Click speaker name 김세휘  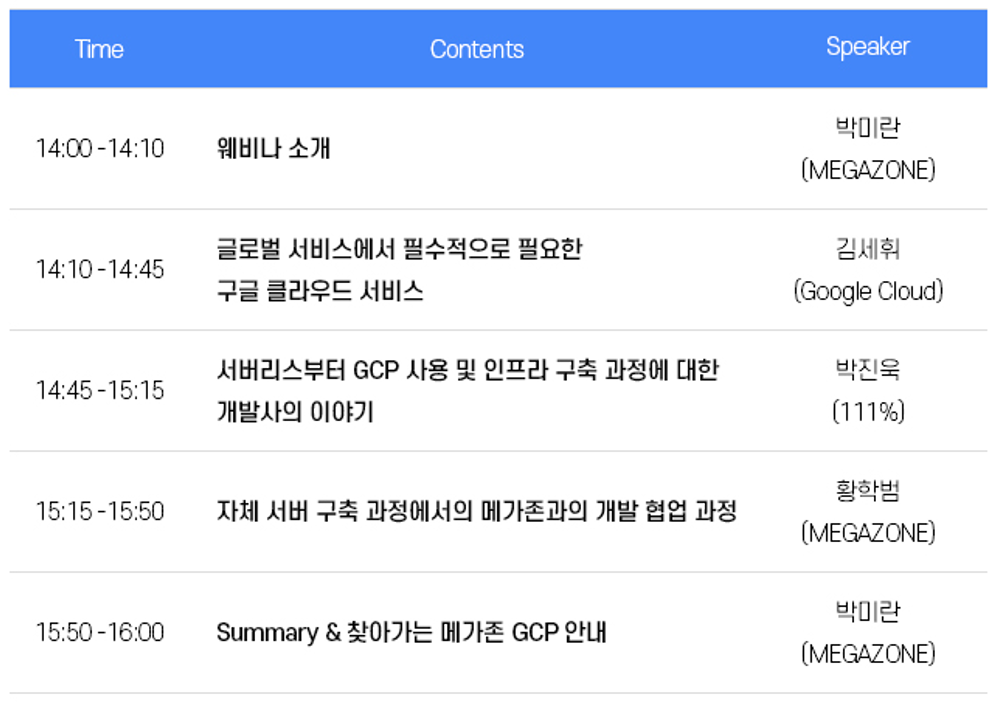pyautogui.click(x=868, y=249)
